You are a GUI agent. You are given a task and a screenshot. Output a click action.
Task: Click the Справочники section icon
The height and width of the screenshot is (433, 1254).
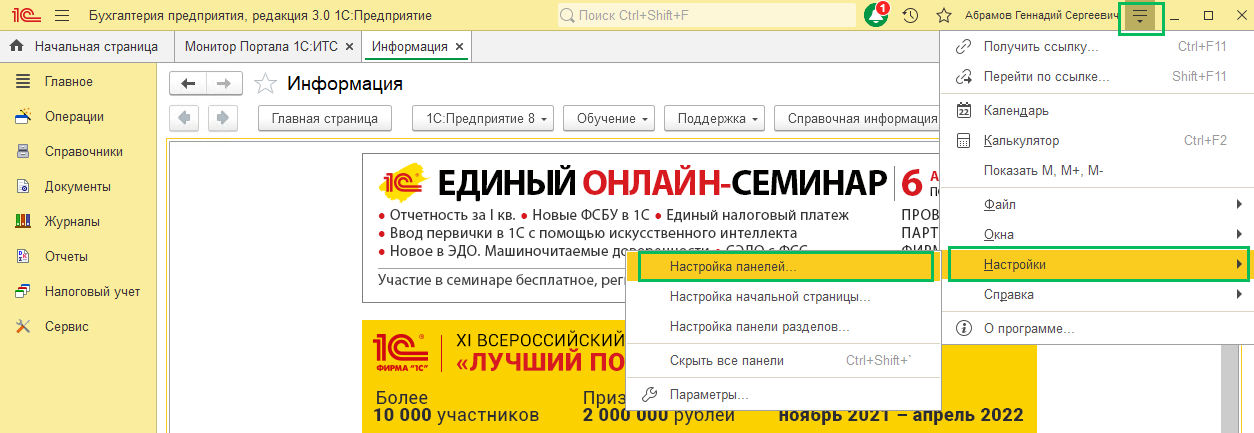(x=23, y=152)
